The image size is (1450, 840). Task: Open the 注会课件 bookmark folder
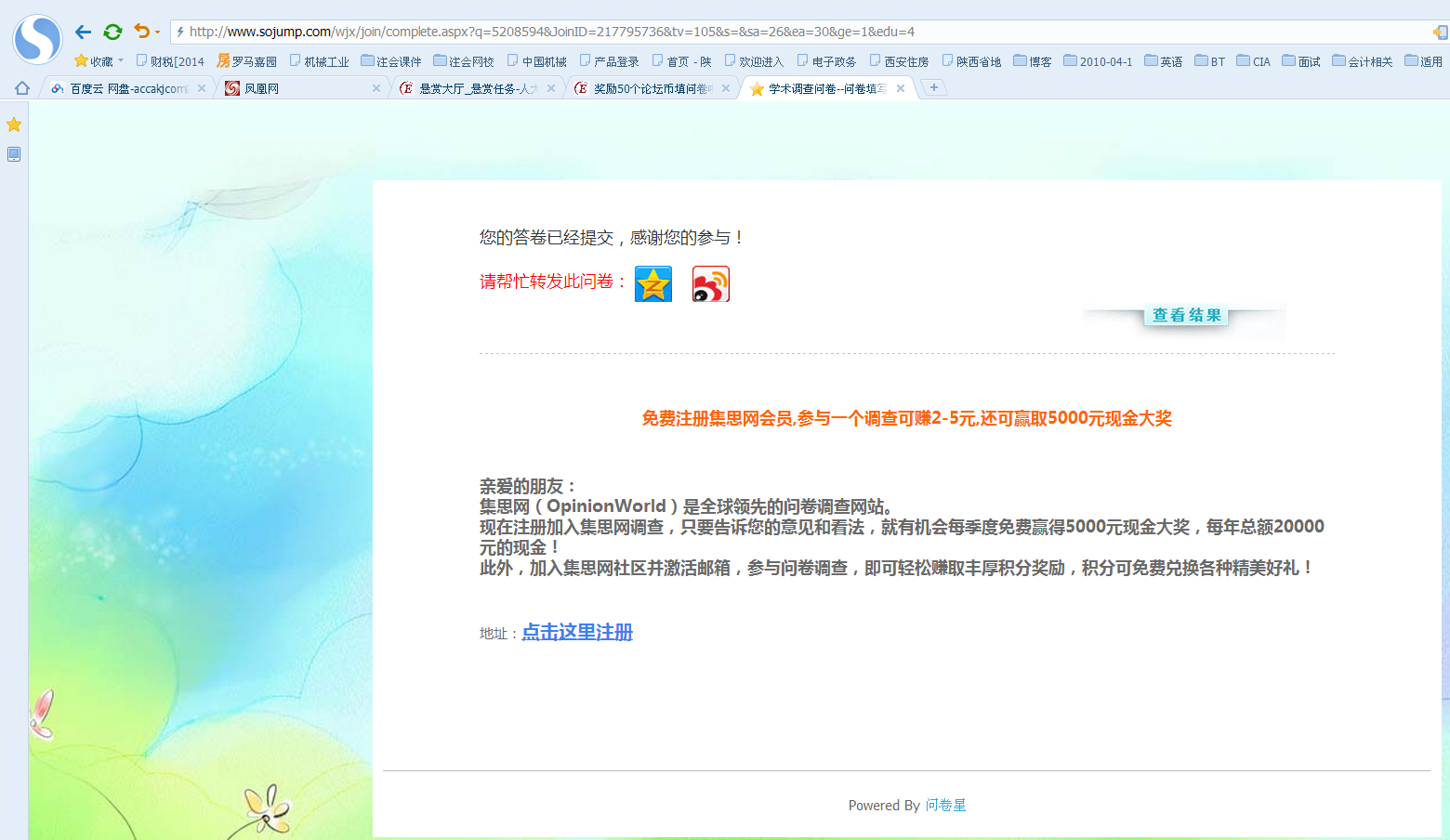[391, 61]
